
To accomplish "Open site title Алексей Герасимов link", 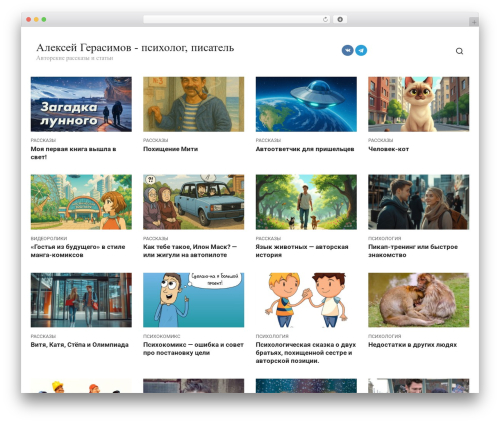I will [135, 48].
